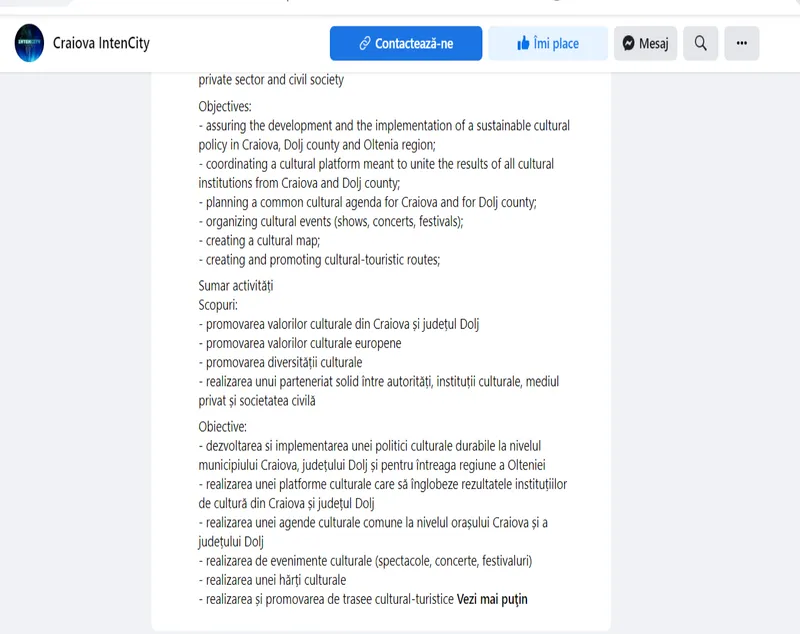Screen dimensions: 800x634
Task: Collapse the description with Vezi mai puțin
Action: point(492,599)
